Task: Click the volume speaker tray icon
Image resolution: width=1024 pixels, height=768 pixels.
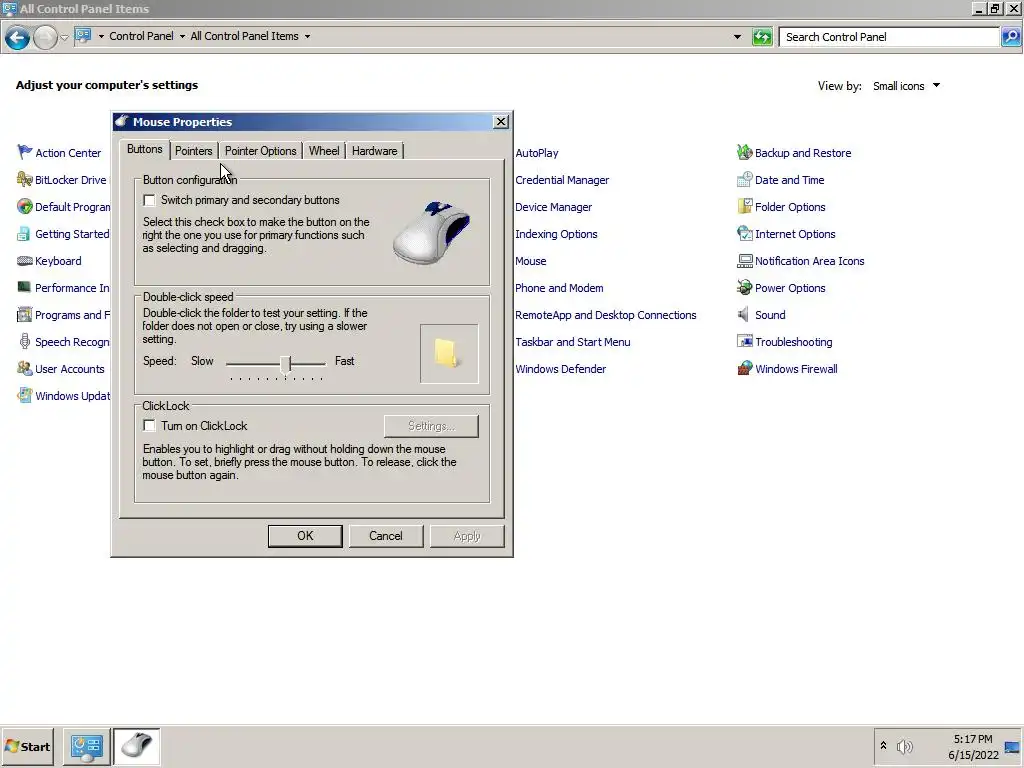Action: [904, 746]
